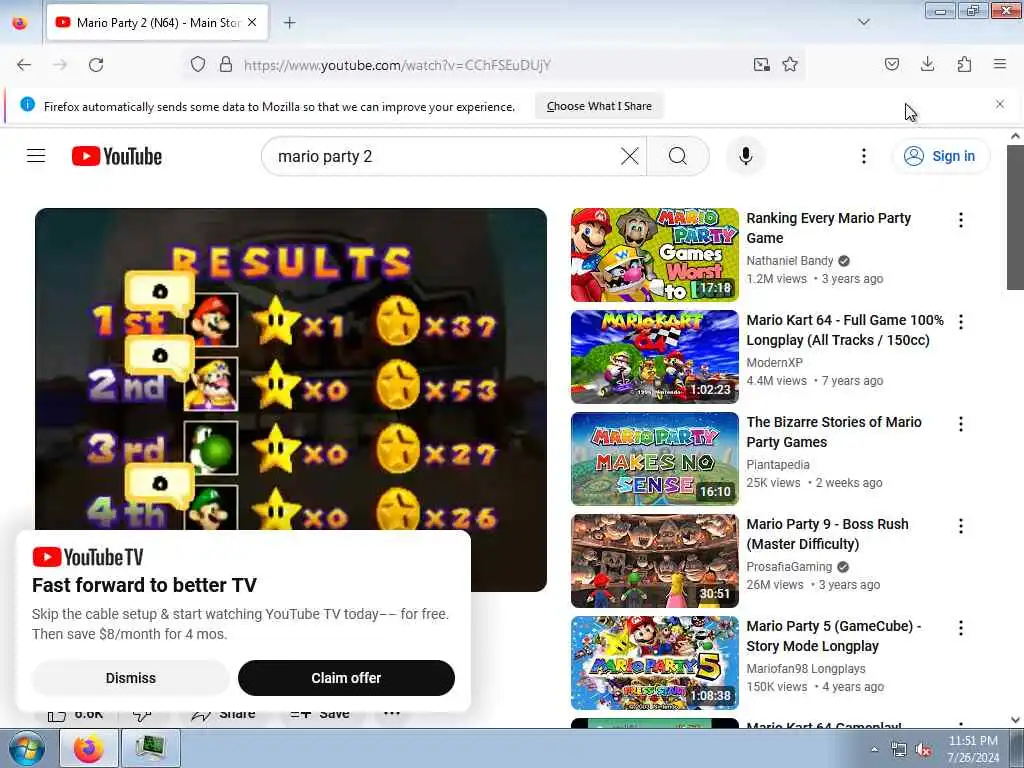1024x768 pixels.
Task: Open options for Mario Party 5 video
Action: click(x=961, y=628)
